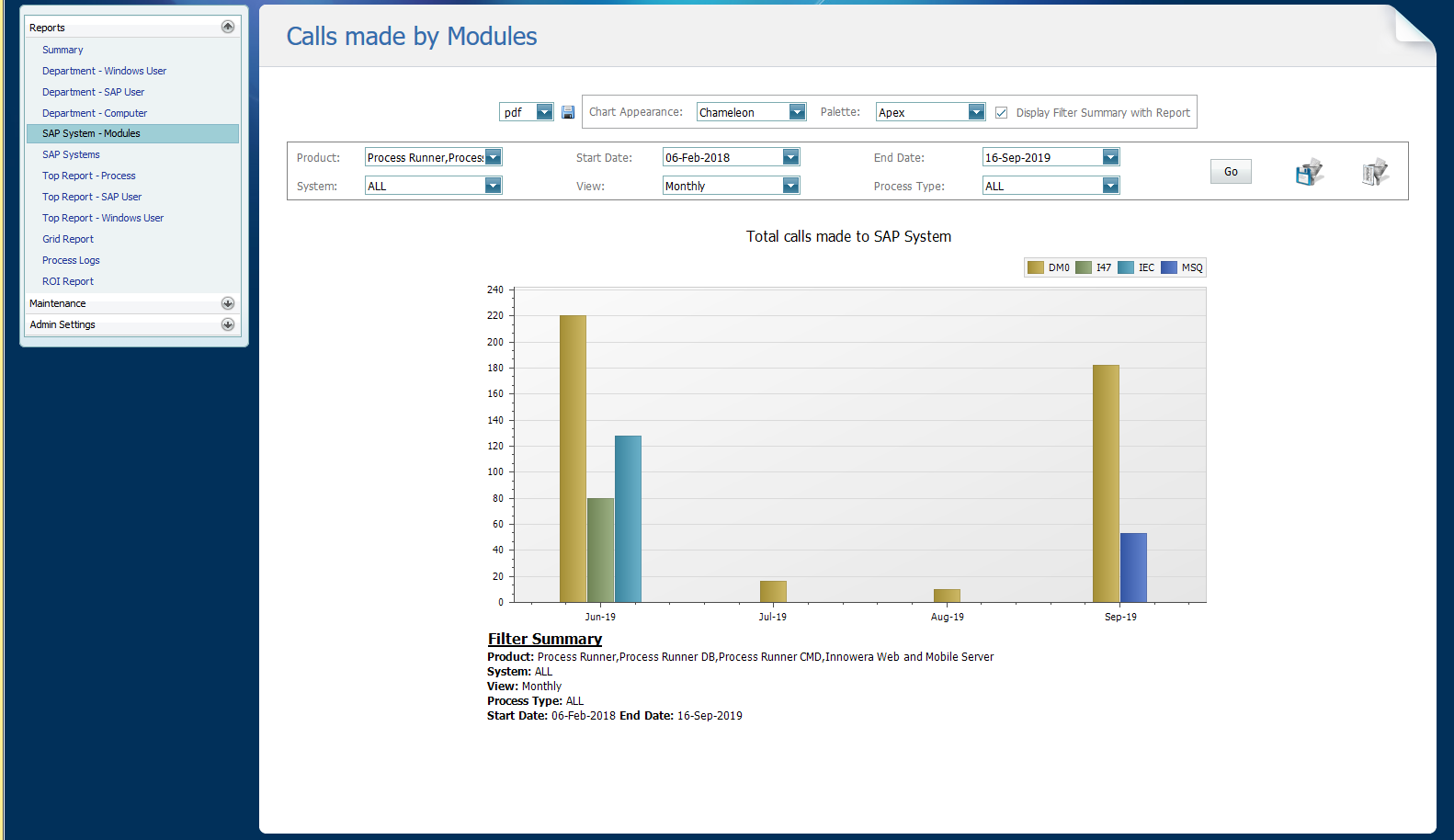The image size is (1454, 840).
Task: Click the save/export disk icon next to pdf
Action: 568,112
